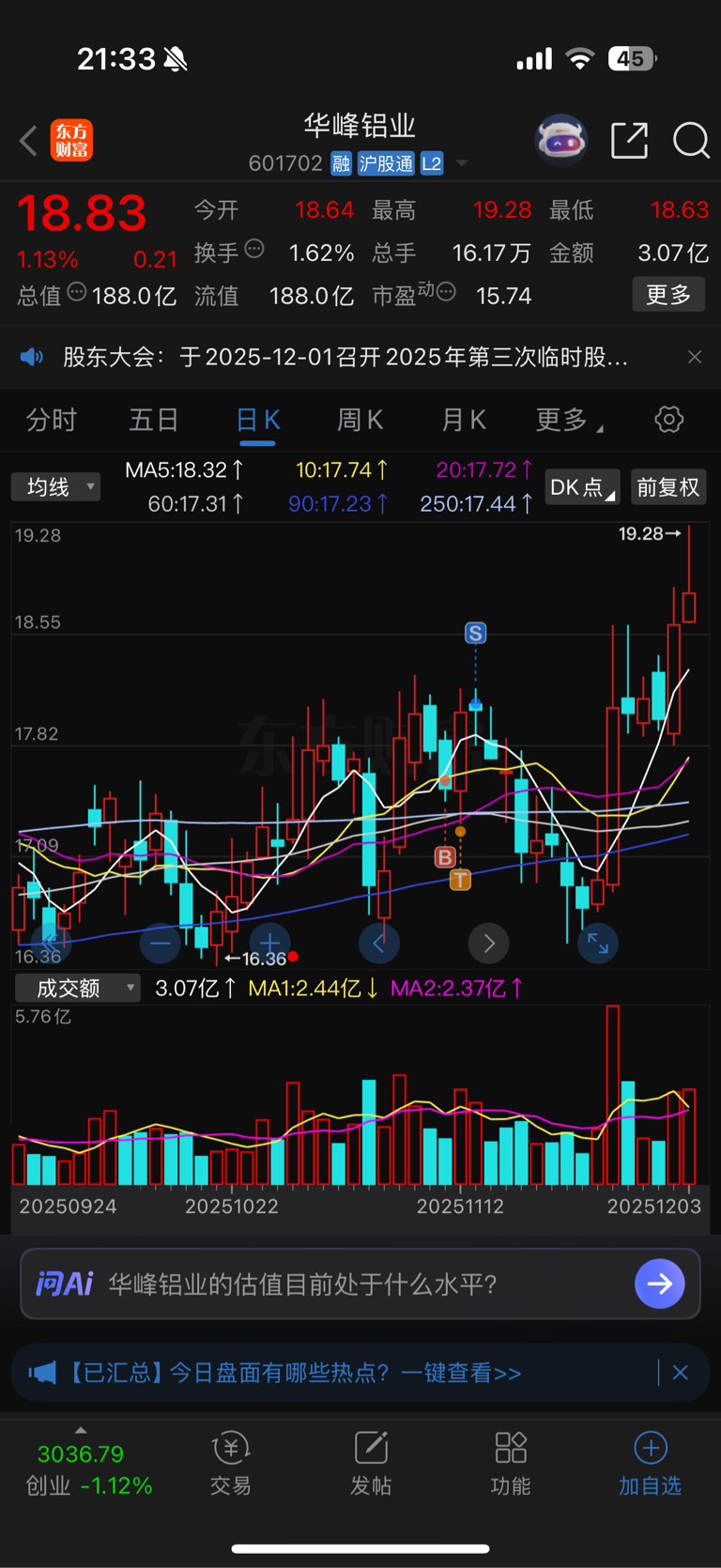Tap info icon beside 总值

point(77,292)
